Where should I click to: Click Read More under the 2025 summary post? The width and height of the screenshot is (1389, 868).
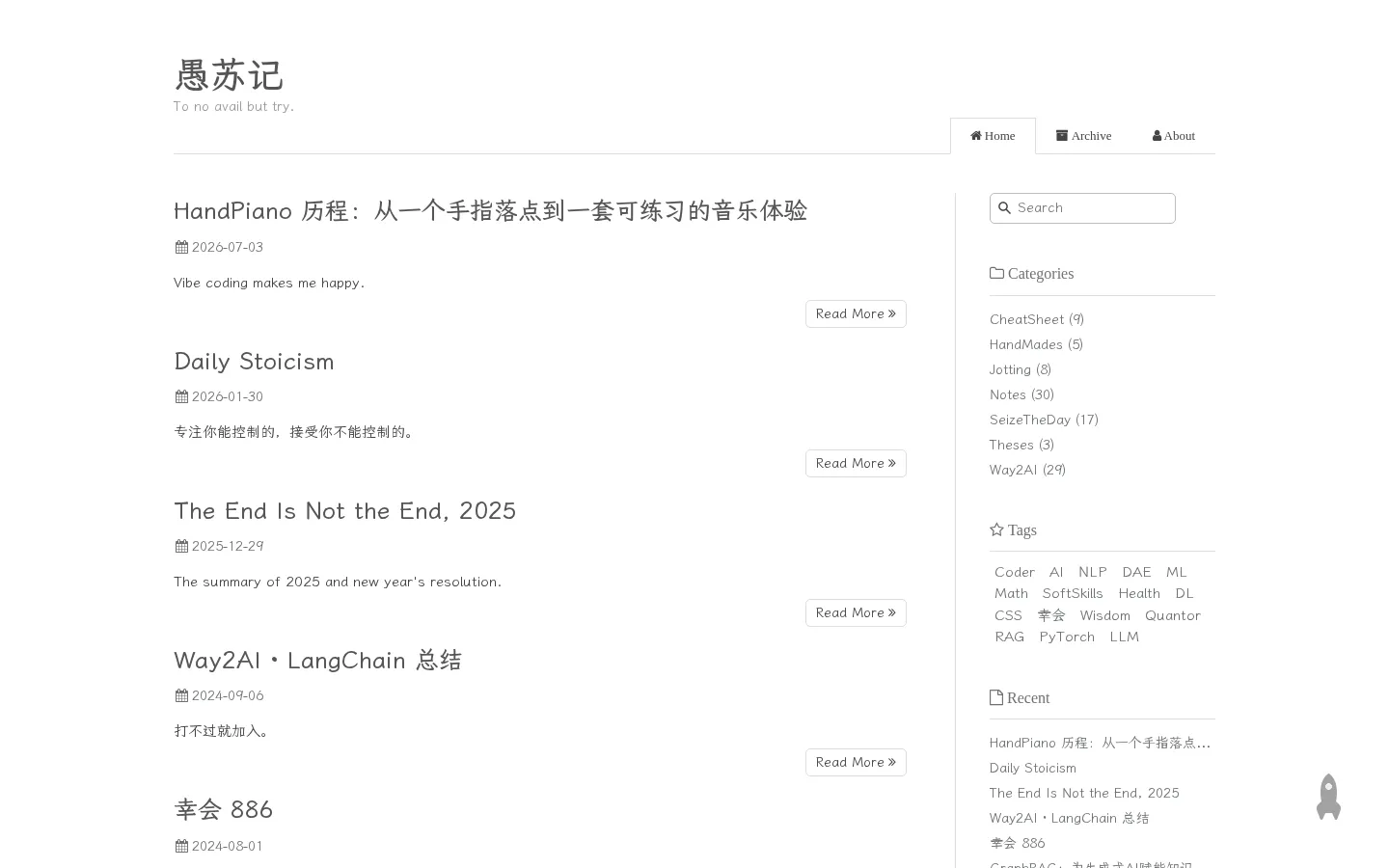click(x=856, y=612)
